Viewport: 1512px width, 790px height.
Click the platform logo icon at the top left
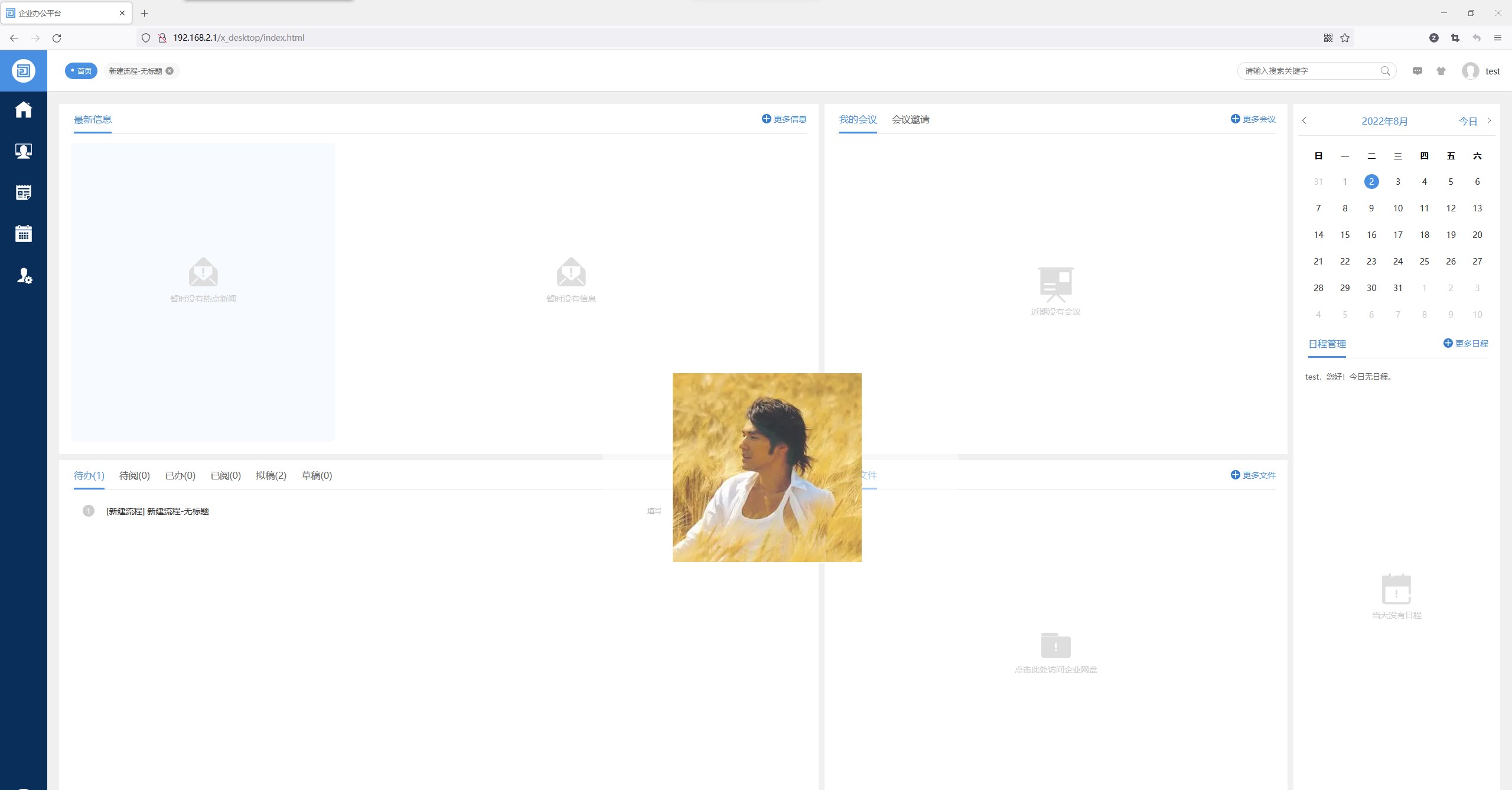point(24,71)
